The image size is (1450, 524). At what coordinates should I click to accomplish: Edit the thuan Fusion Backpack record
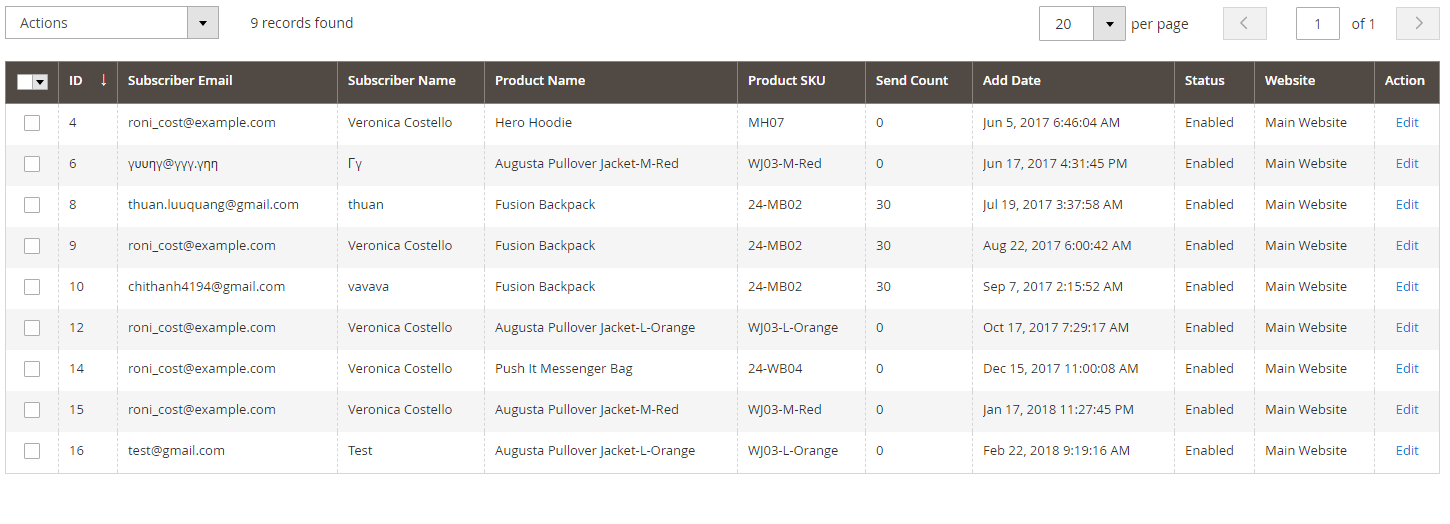pos(1407,205)
